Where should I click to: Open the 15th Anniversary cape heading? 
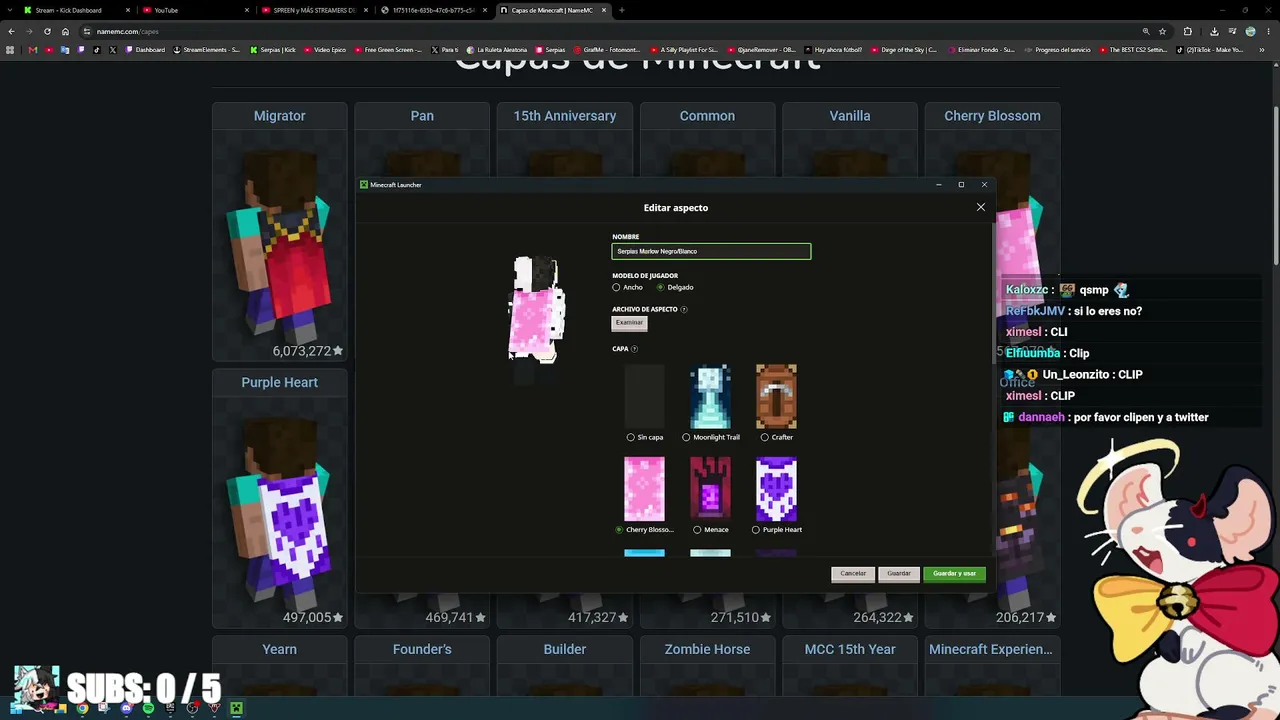click(565, 116)
